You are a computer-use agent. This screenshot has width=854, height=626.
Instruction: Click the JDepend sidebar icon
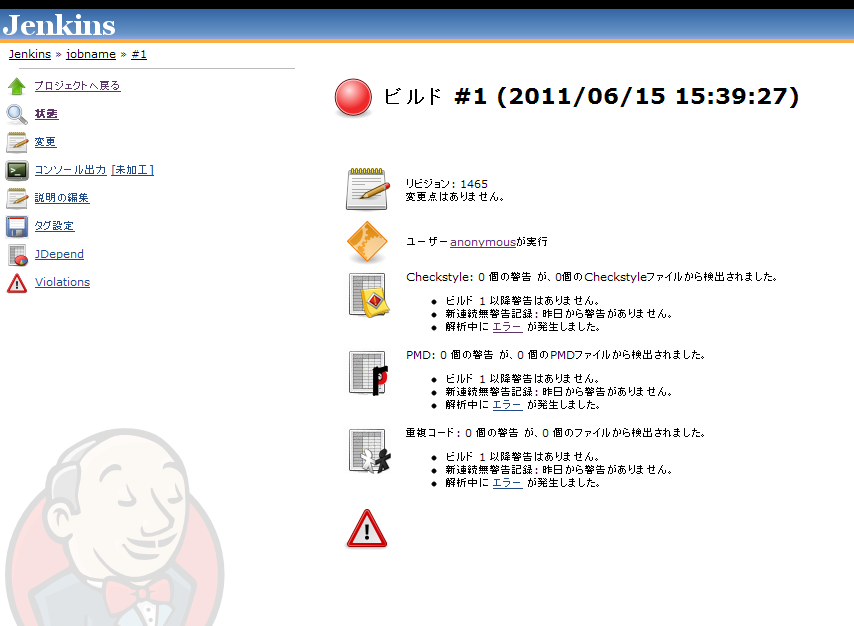17,254
